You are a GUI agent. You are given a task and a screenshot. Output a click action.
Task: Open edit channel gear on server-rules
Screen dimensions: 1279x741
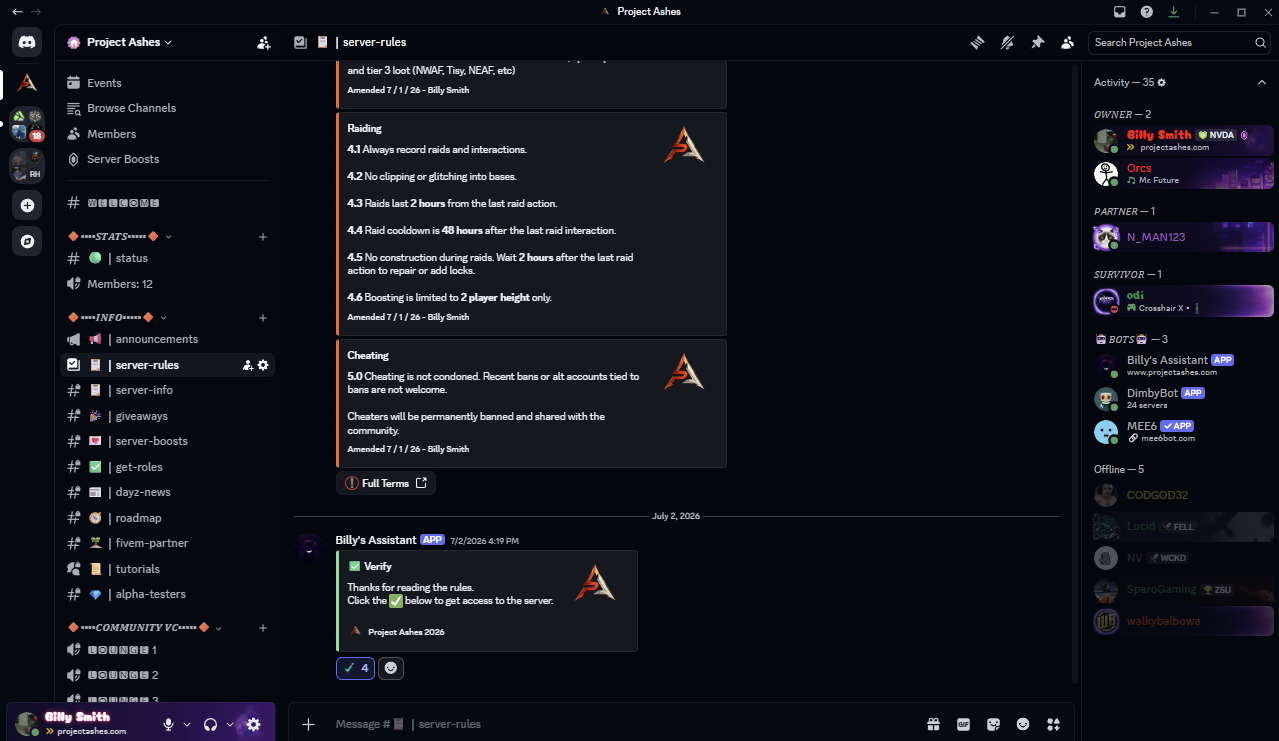[x=263, y=365]
